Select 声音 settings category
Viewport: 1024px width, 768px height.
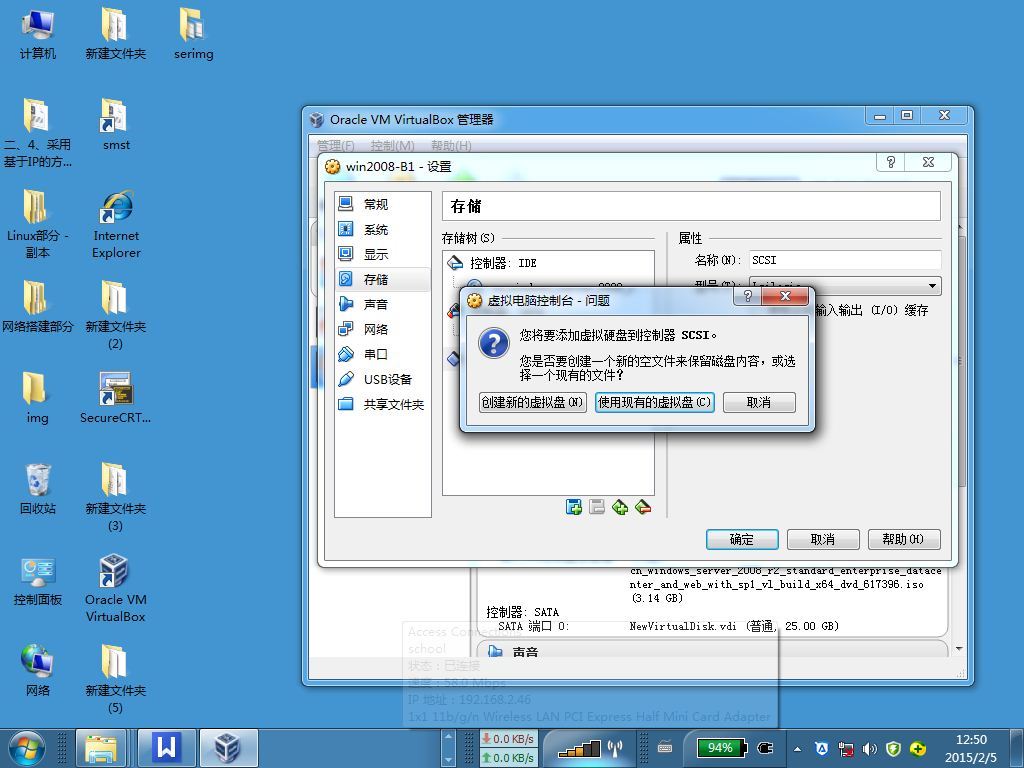[x=382, y=304]
